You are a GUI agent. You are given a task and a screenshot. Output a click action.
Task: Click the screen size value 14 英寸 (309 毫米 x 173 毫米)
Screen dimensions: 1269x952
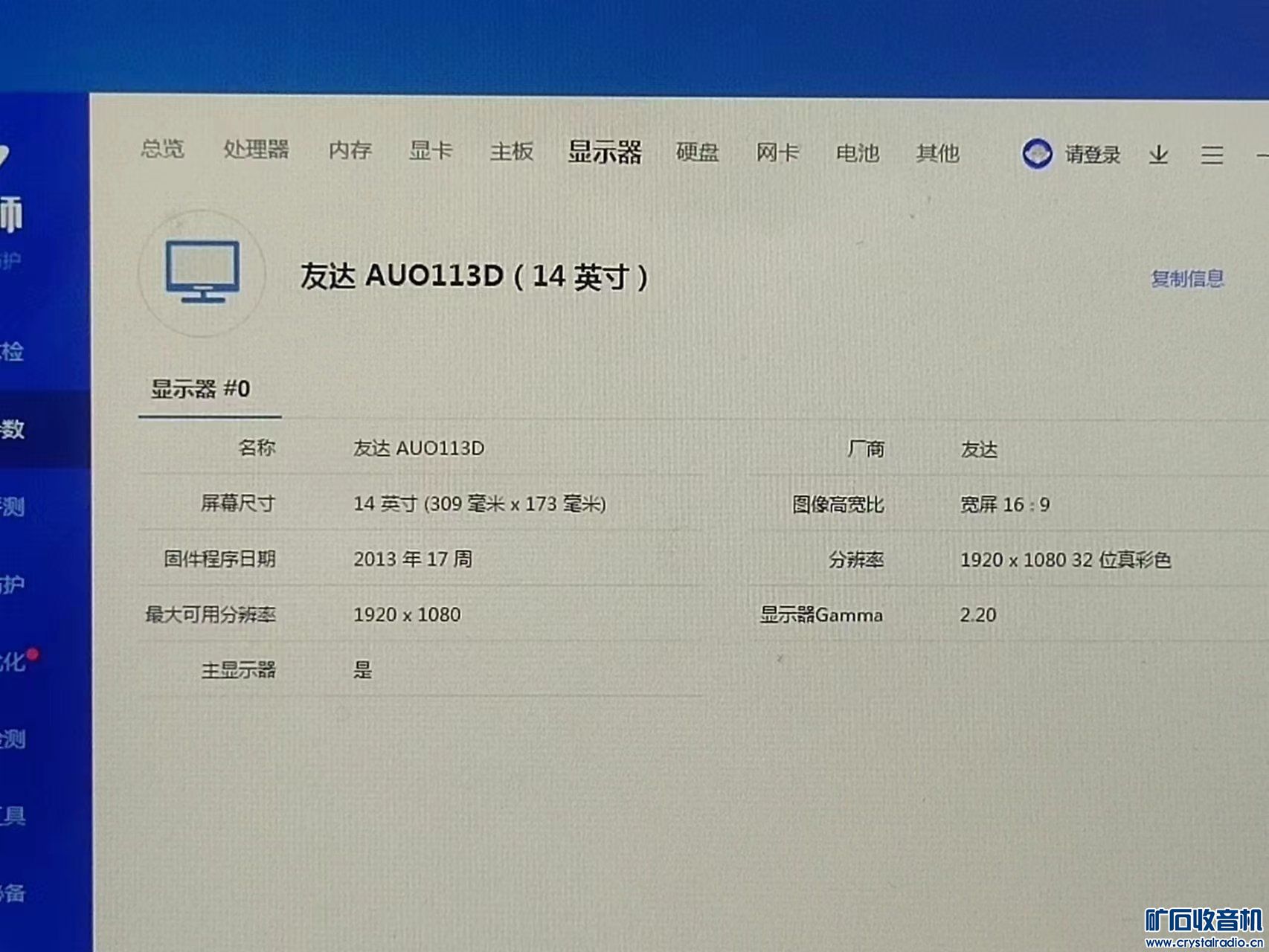coord(480,504)
